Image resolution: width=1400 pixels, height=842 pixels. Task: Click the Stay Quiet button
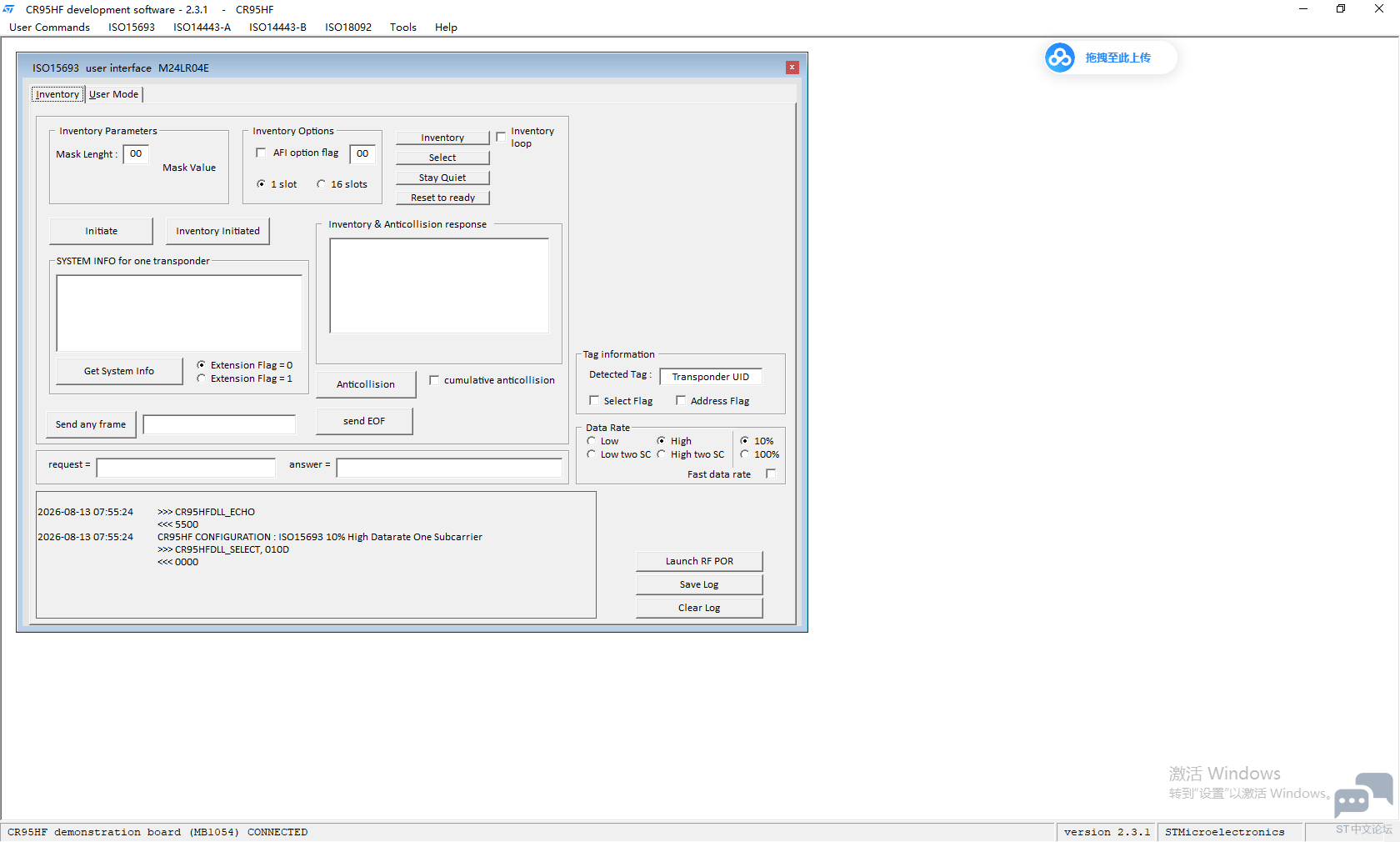point(442,178)
